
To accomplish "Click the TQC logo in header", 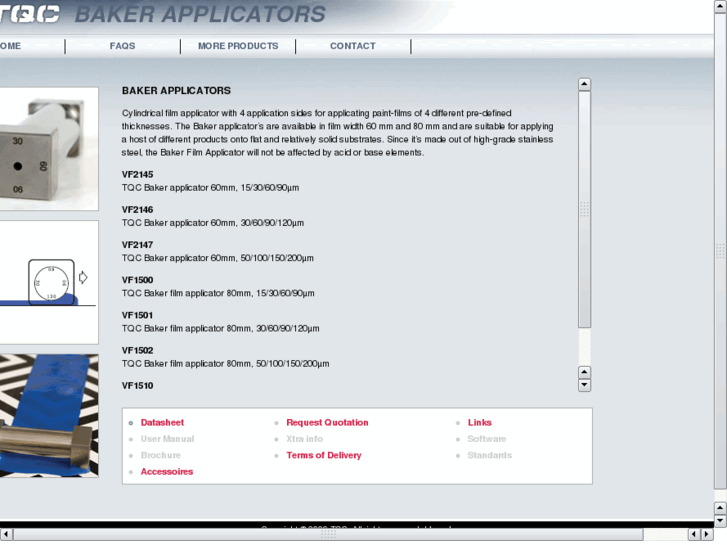I will (x=30, y=14).
